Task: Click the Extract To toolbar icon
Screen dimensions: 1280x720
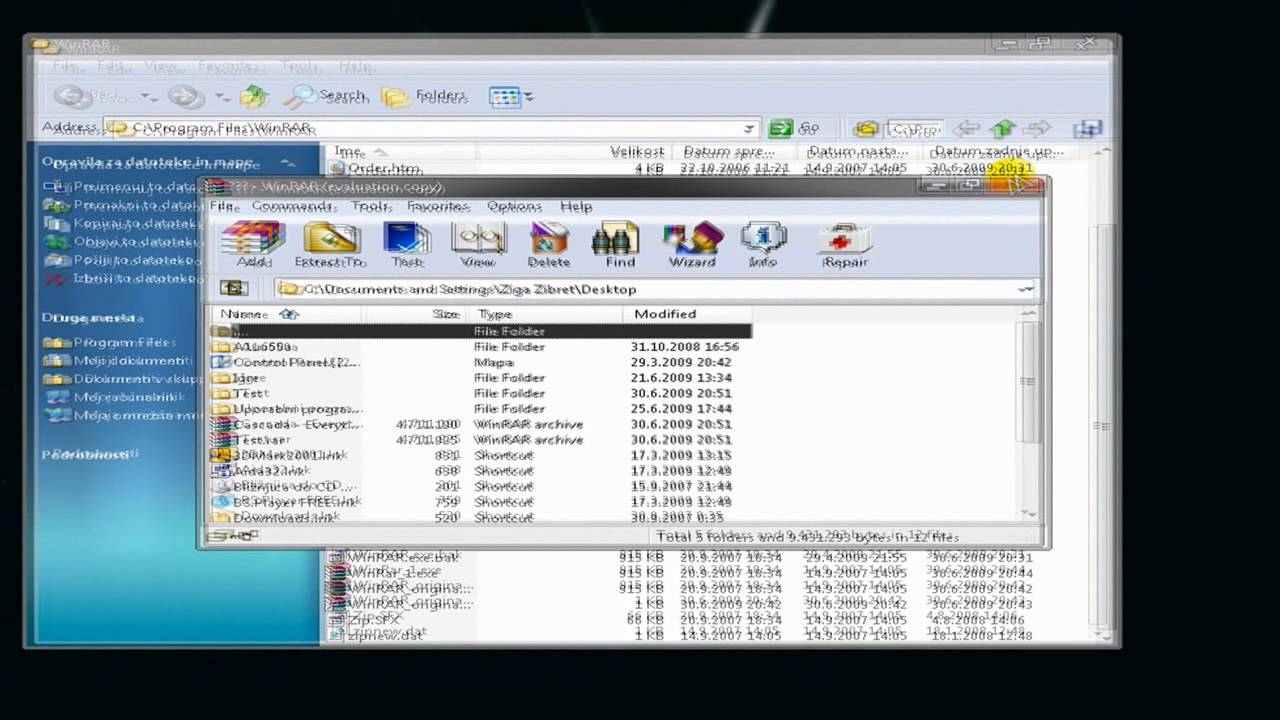Action: (x=332, y=245)
